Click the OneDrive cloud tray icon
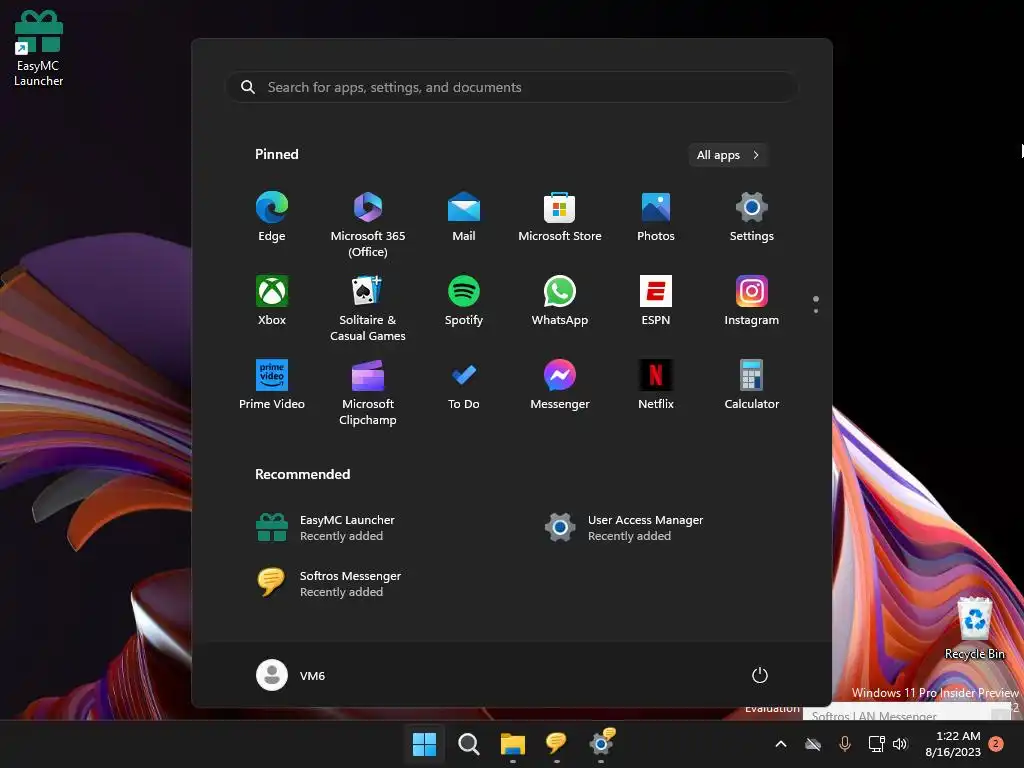This screenshot has width=1024, height=768. click(813, 744)
